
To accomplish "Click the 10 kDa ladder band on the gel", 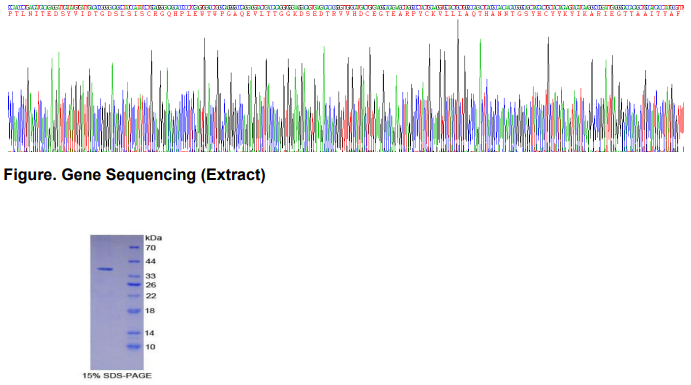I will 134,347.
